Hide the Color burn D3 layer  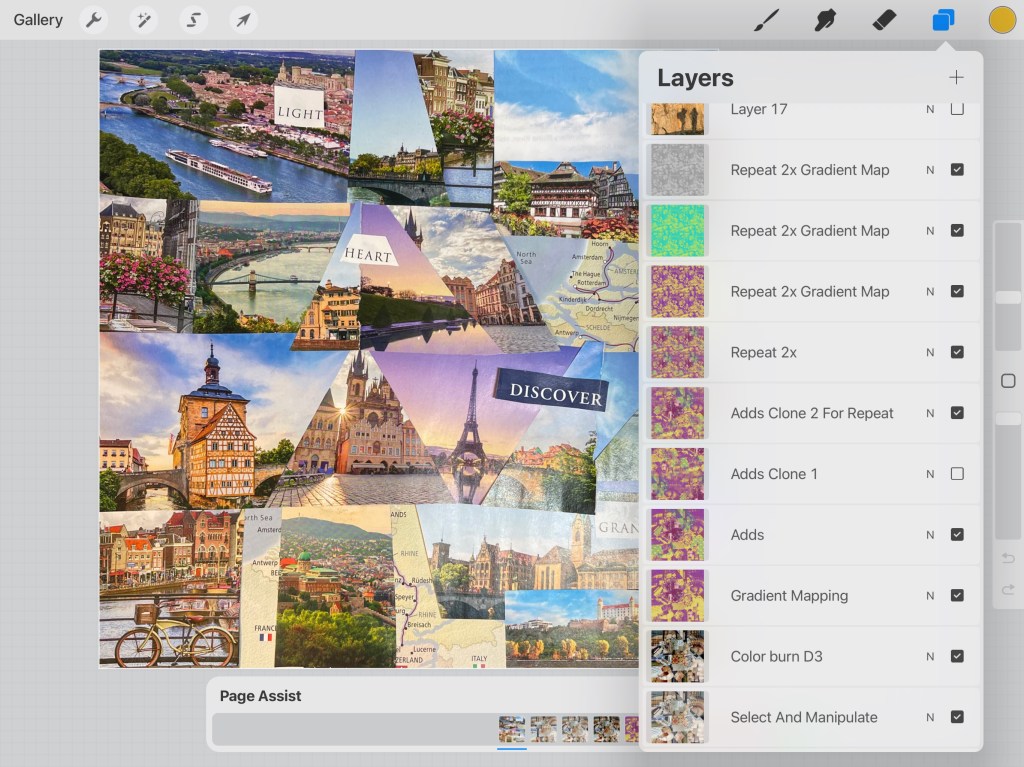point(957,656)
